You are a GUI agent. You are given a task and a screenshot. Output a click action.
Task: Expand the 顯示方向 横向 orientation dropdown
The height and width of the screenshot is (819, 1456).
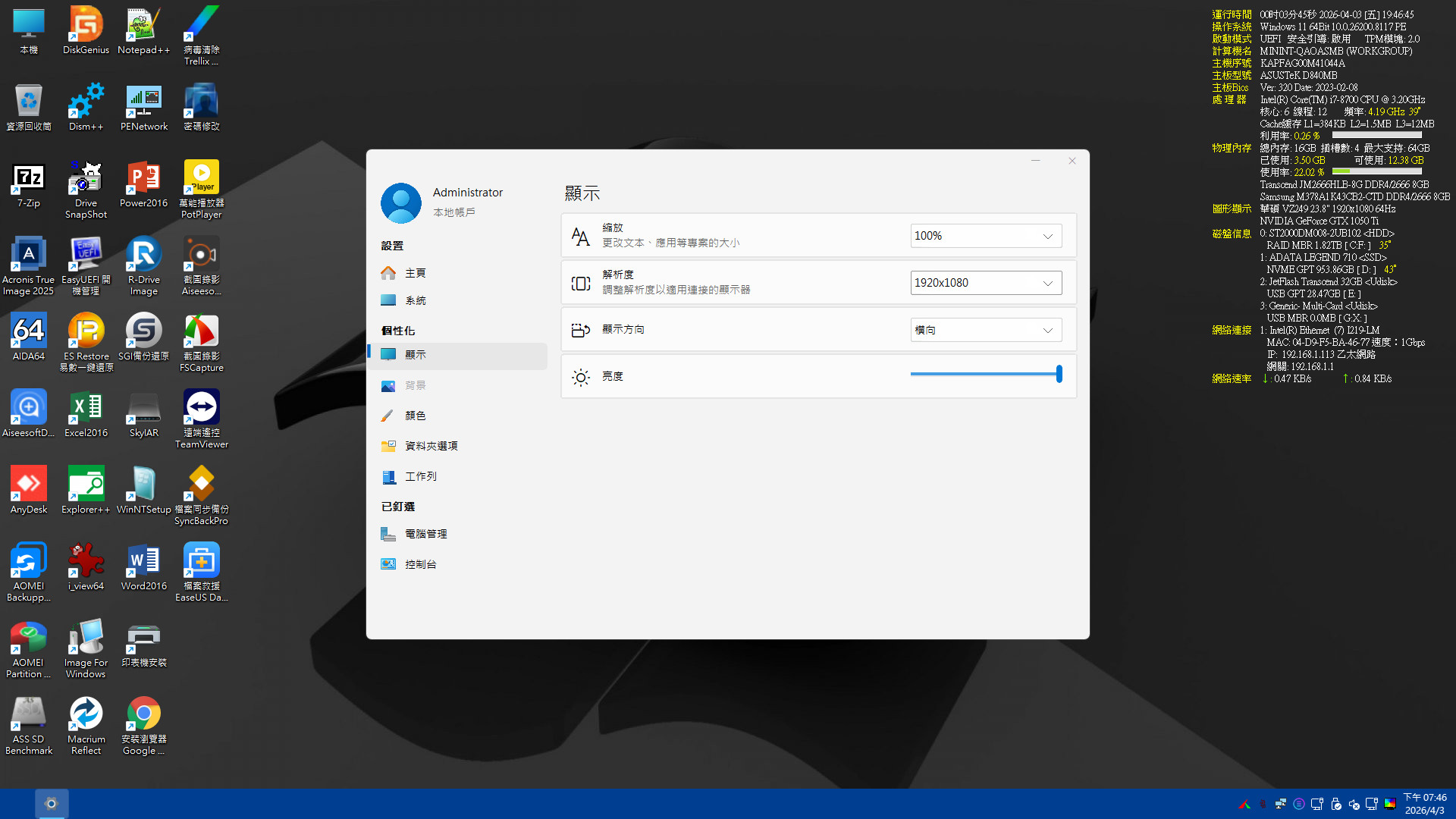[x=985, y=330]
